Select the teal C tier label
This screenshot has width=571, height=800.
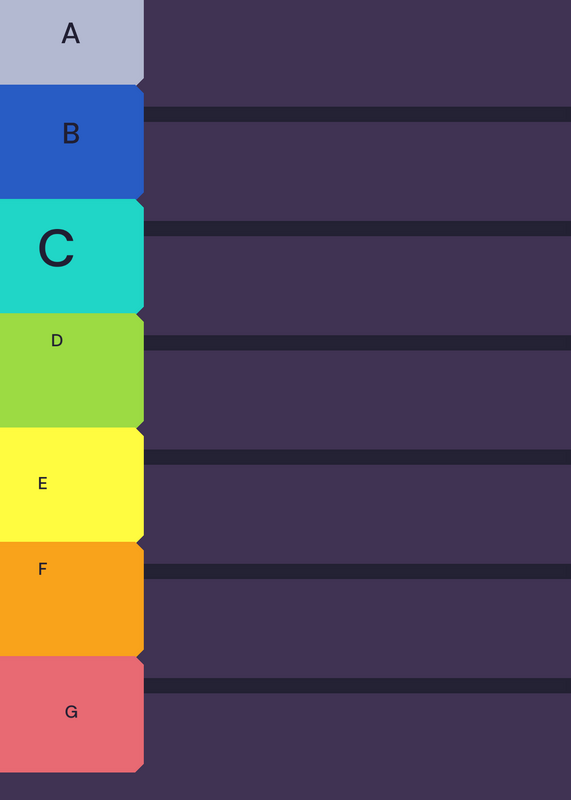(71, 256)
